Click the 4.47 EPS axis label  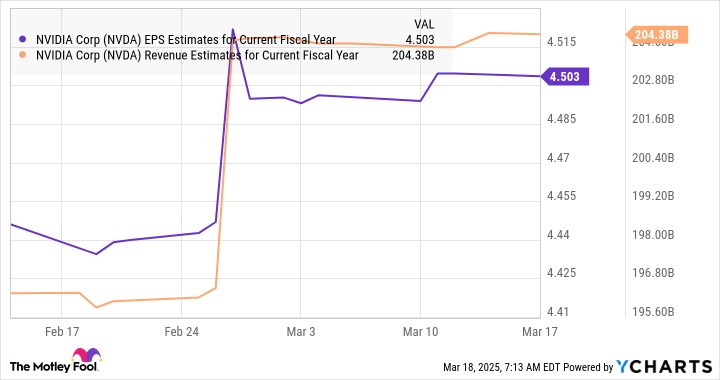tap(558, 157)
